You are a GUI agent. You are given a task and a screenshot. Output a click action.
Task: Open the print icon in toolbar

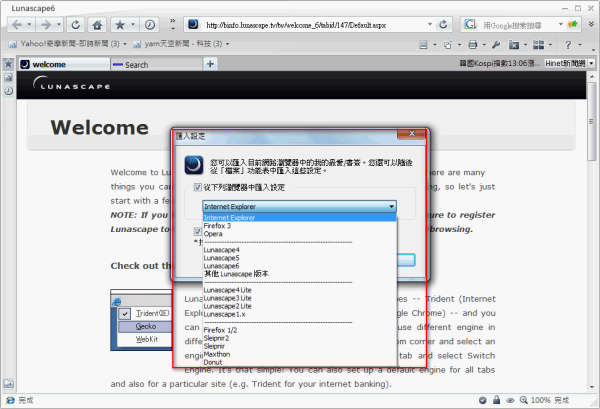point(473,45)
